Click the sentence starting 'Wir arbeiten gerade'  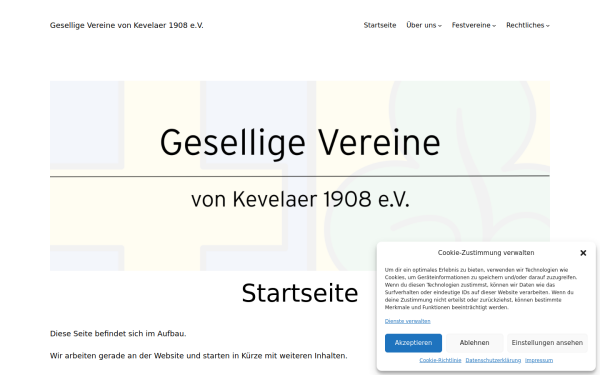tap(199, 356)
